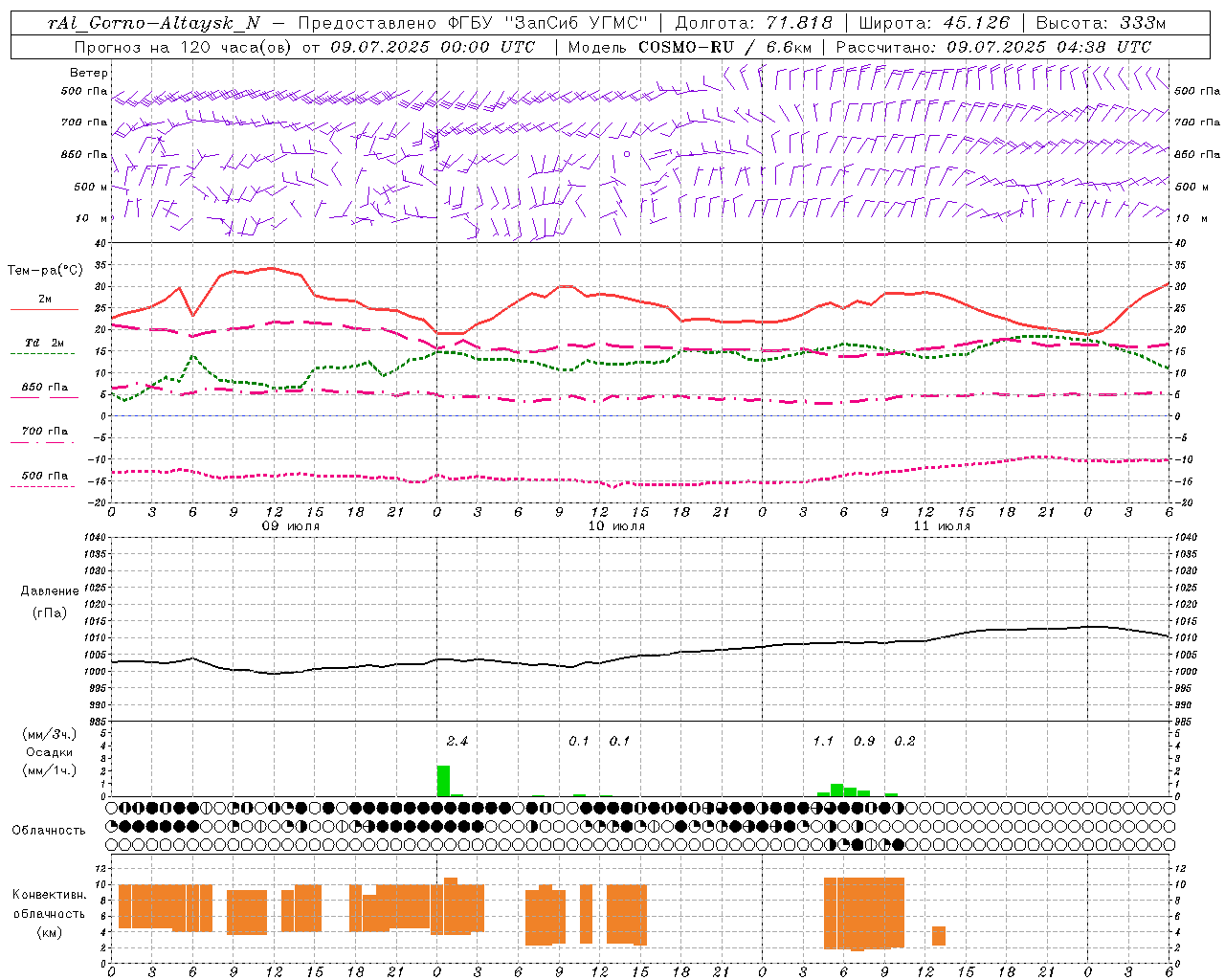Image resolution: width=1225 pixels, height=980 pixels.
Task: Click the Облачность cloud cover label
Action: (49, 831)
